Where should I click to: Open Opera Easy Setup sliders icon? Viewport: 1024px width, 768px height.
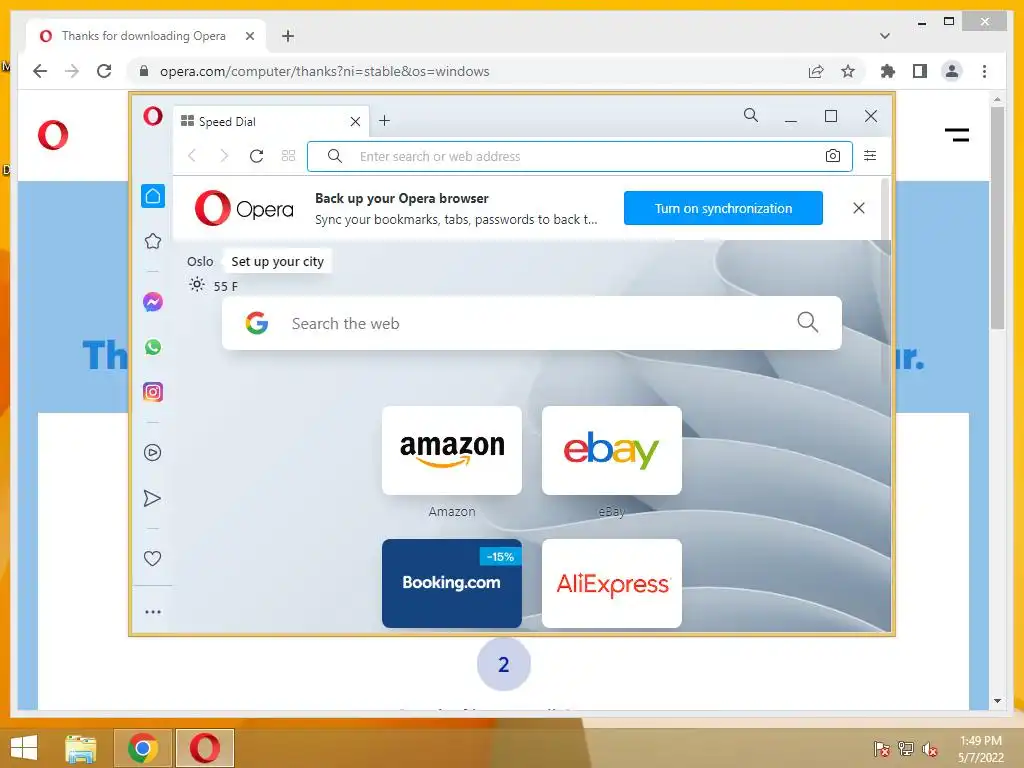(870, 155)
